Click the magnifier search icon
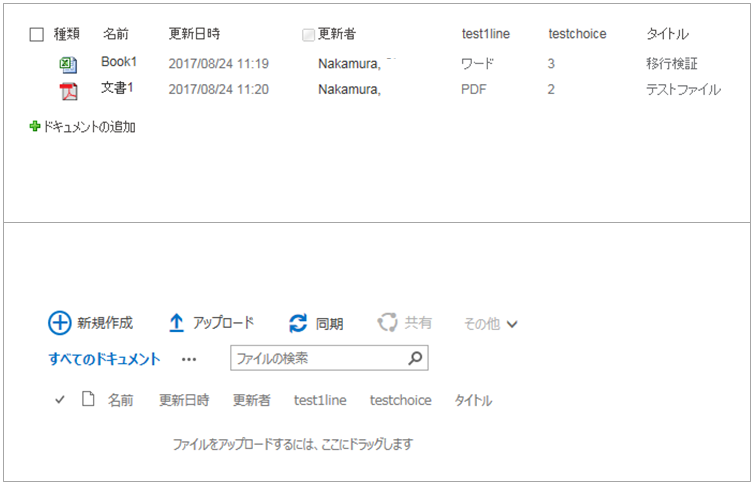Screen dimensions: 754x484 click(415, 358)
